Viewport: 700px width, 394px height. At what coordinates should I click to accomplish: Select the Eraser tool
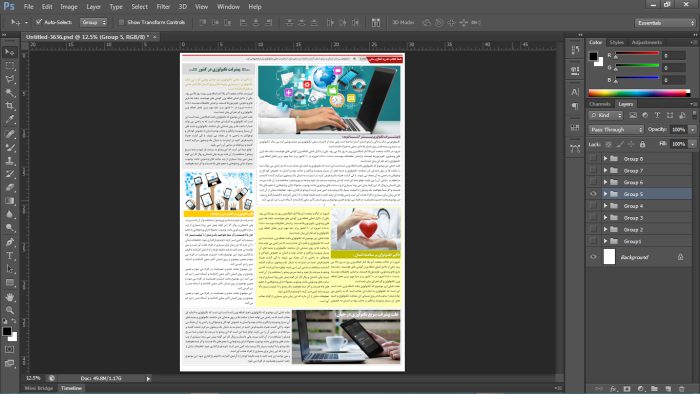click(x=9, y=187)
